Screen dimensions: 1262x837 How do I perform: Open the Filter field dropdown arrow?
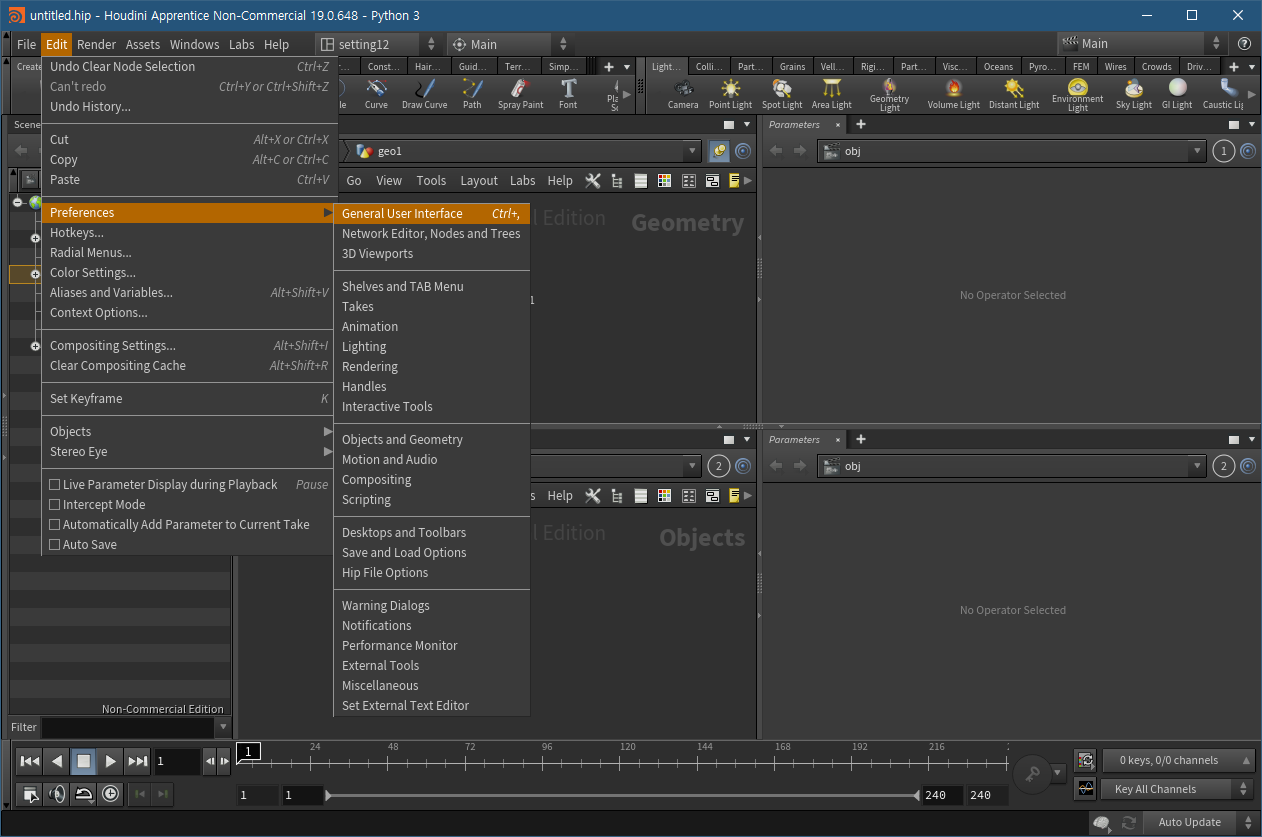pyautogui.click(x=222, y=727)
